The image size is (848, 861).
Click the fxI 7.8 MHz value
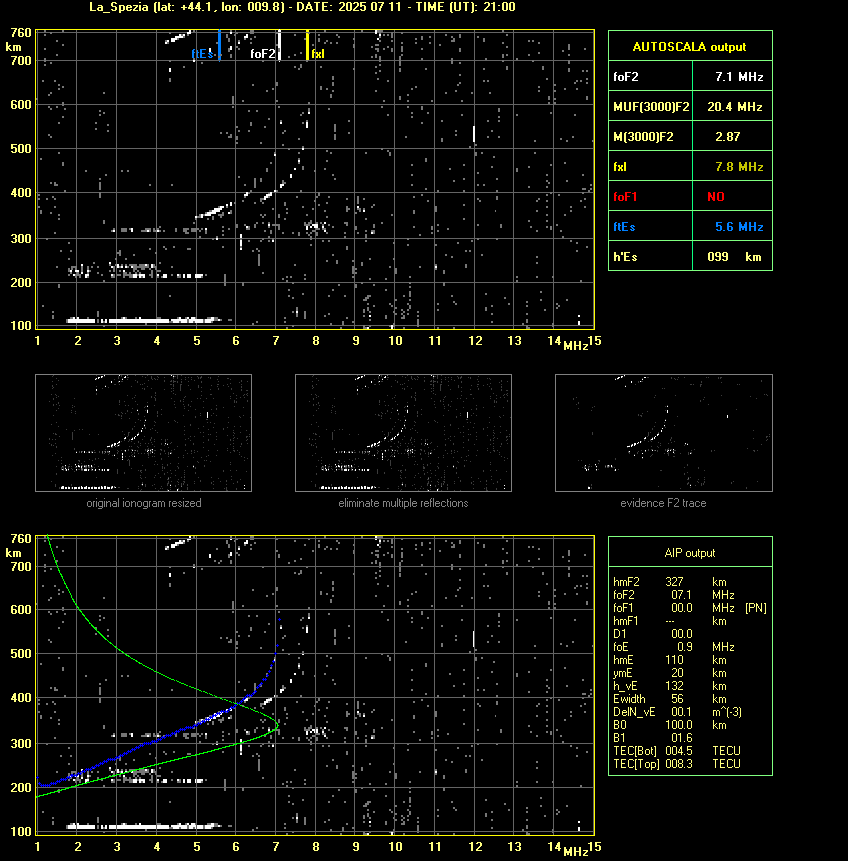739,166
